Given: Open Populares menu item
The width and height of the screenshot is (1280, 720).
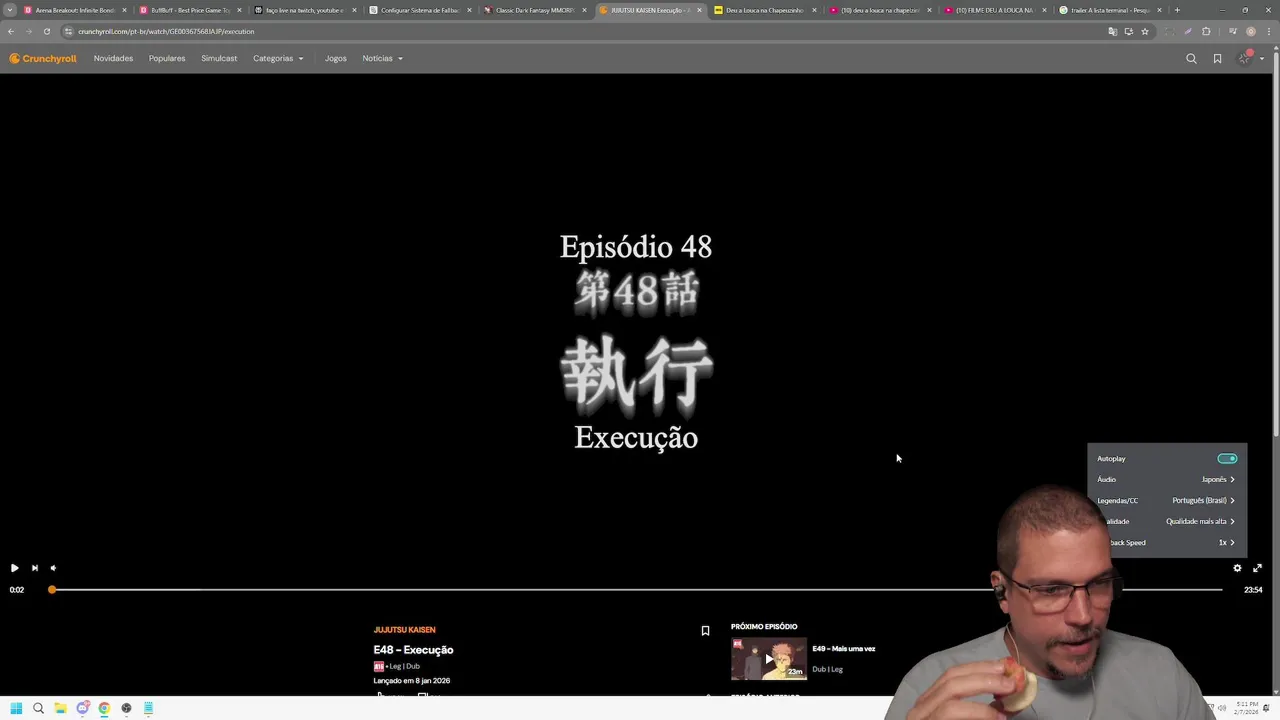Looking at the screenshot, I should pos(167,59).
